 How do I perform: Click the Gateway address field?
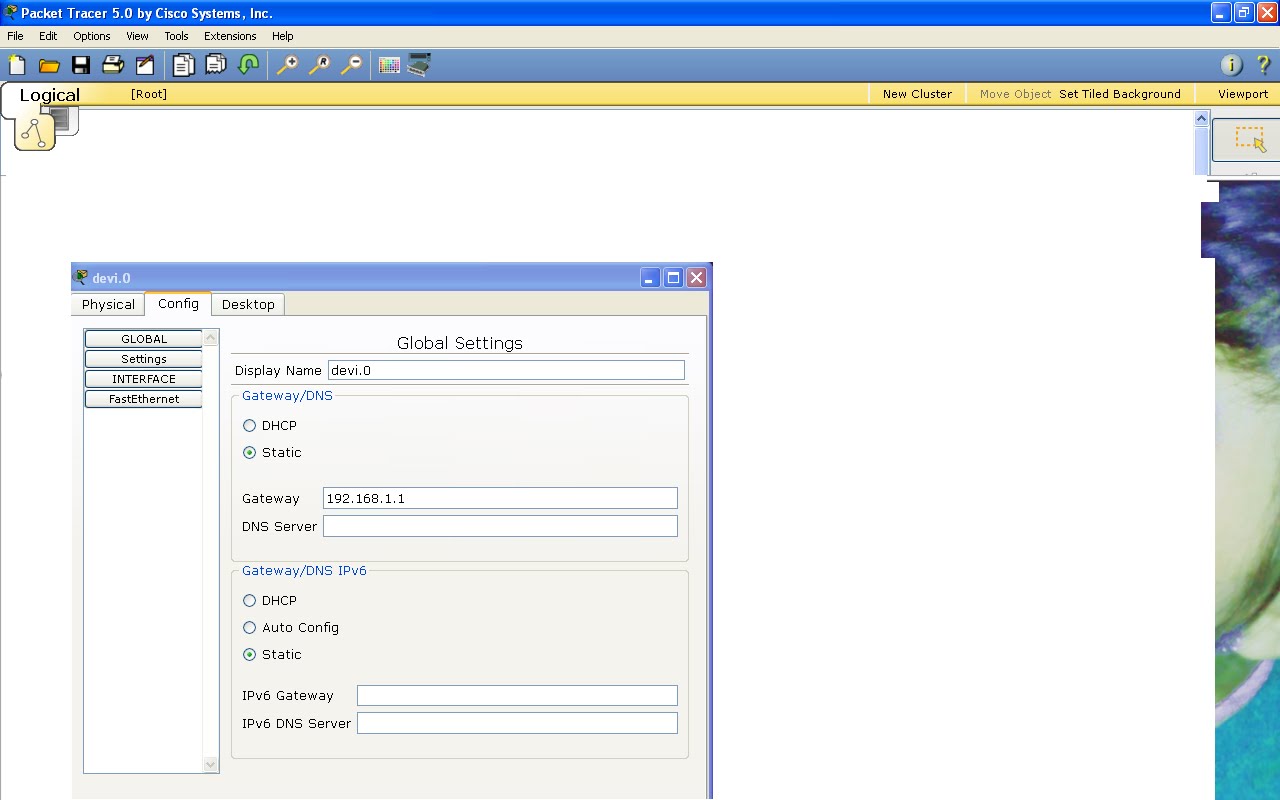coord(500,498)
